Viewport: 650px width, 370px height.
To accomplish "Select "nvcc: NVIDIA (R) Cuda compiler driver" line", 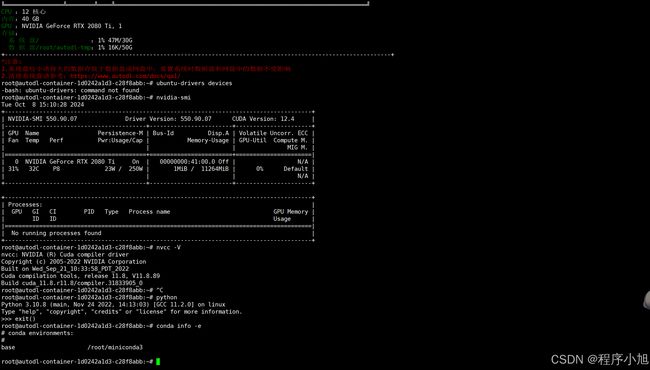I will coord(65,254).
